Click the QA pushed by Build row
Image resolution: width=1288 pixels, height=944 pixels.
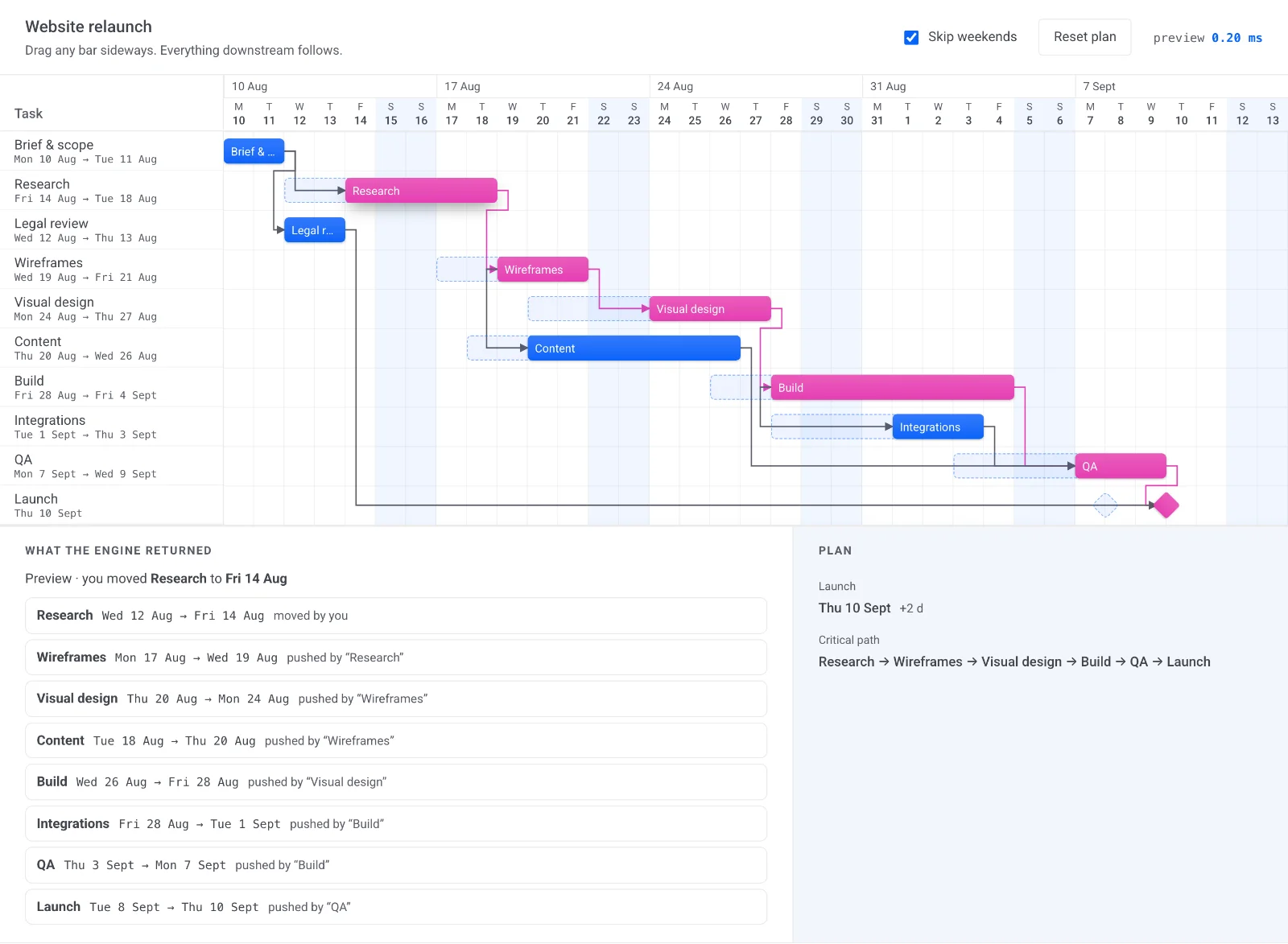[396, 865]
